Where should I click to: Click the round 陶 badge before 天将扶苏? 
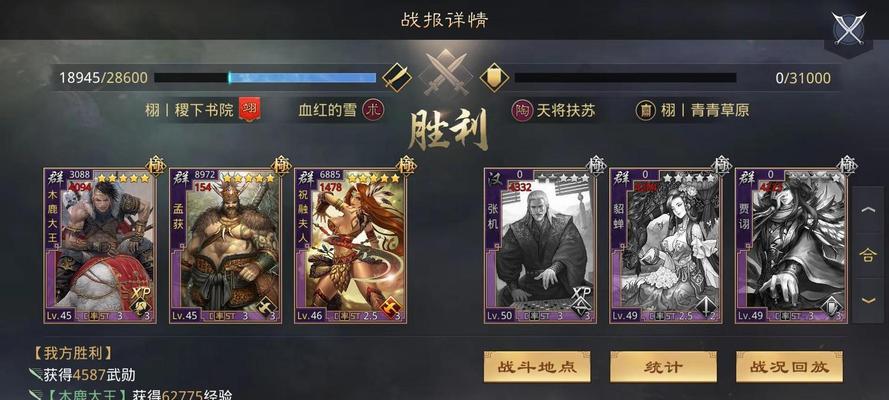(522, 110)
